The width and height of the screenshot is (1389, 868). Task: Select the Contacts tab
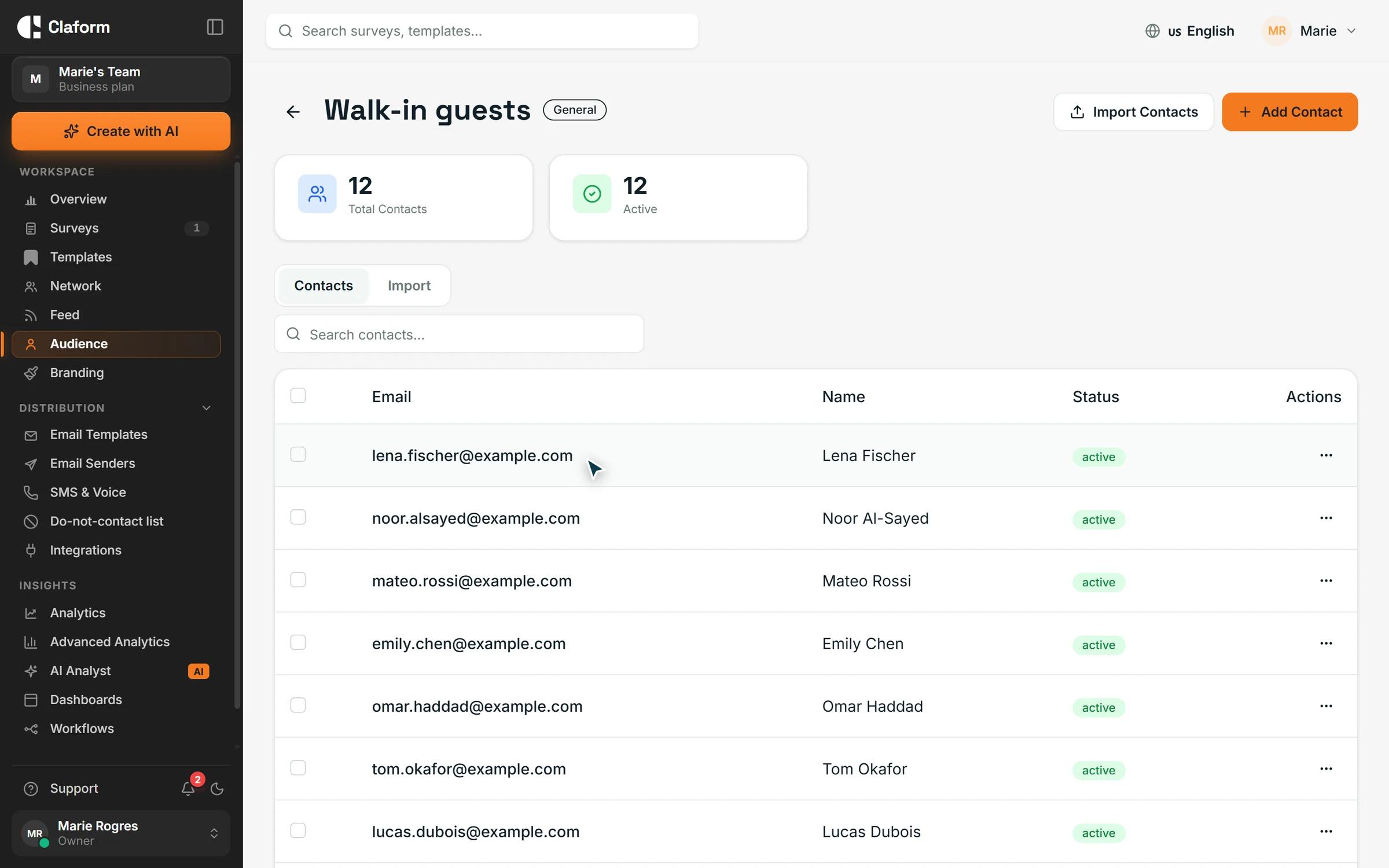pyautogui.click(x=324, y=286)
